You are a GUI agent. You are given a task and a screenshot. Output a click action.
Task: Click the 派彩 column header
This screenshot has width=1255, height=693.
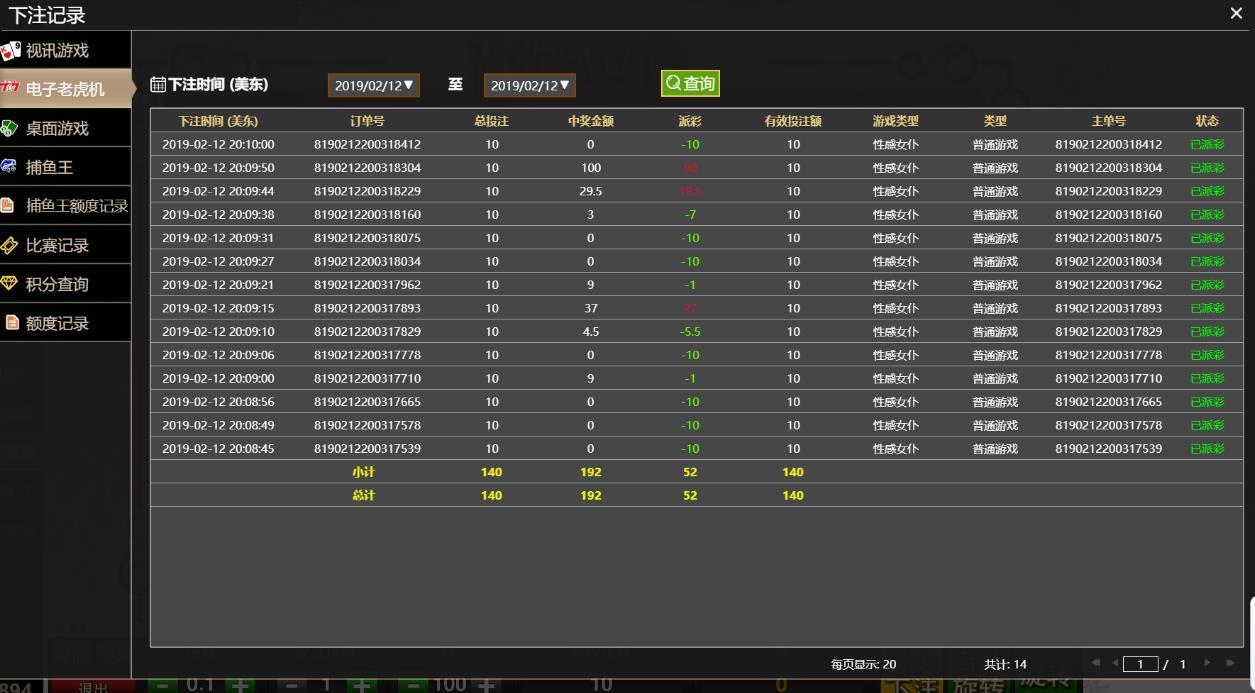[690, 121]
